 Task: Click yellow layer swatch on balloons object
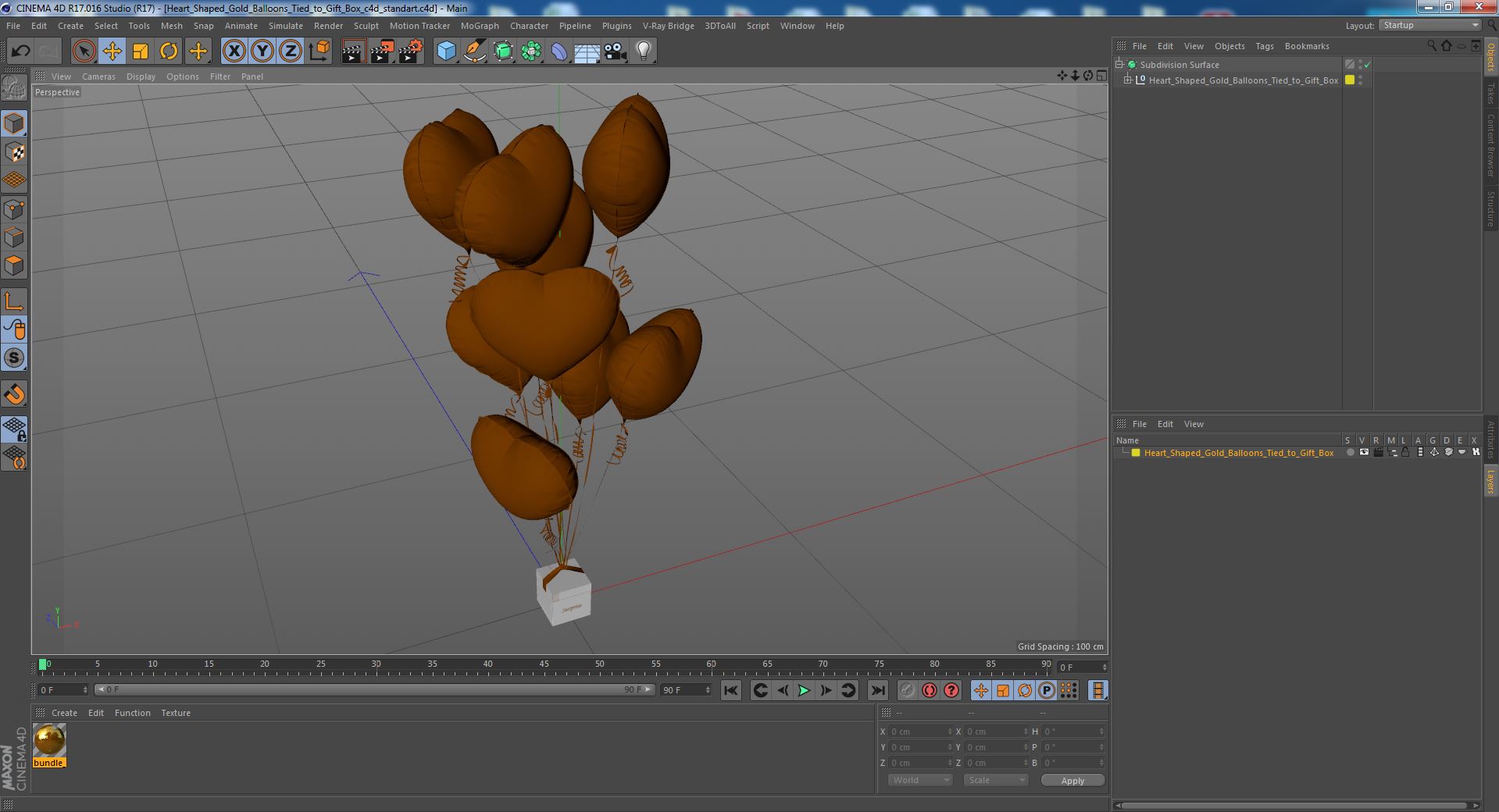point(1349,80)
